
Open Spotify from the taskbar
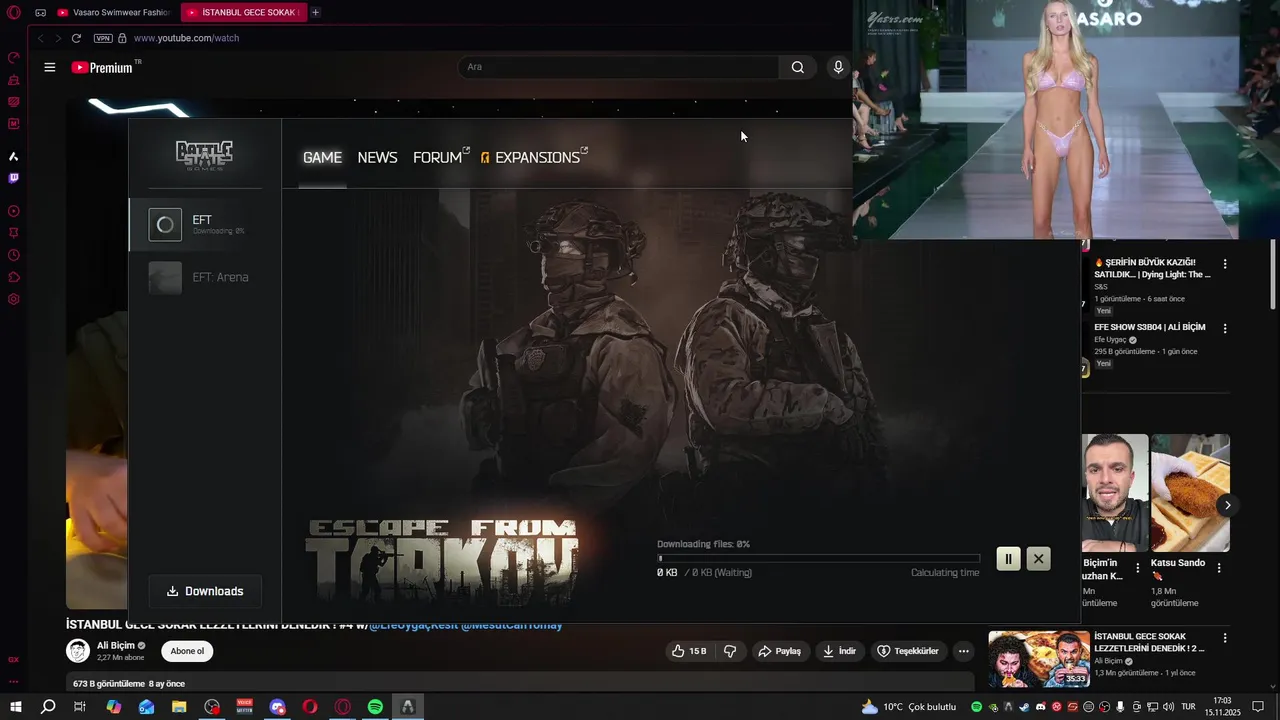point(375,707)
